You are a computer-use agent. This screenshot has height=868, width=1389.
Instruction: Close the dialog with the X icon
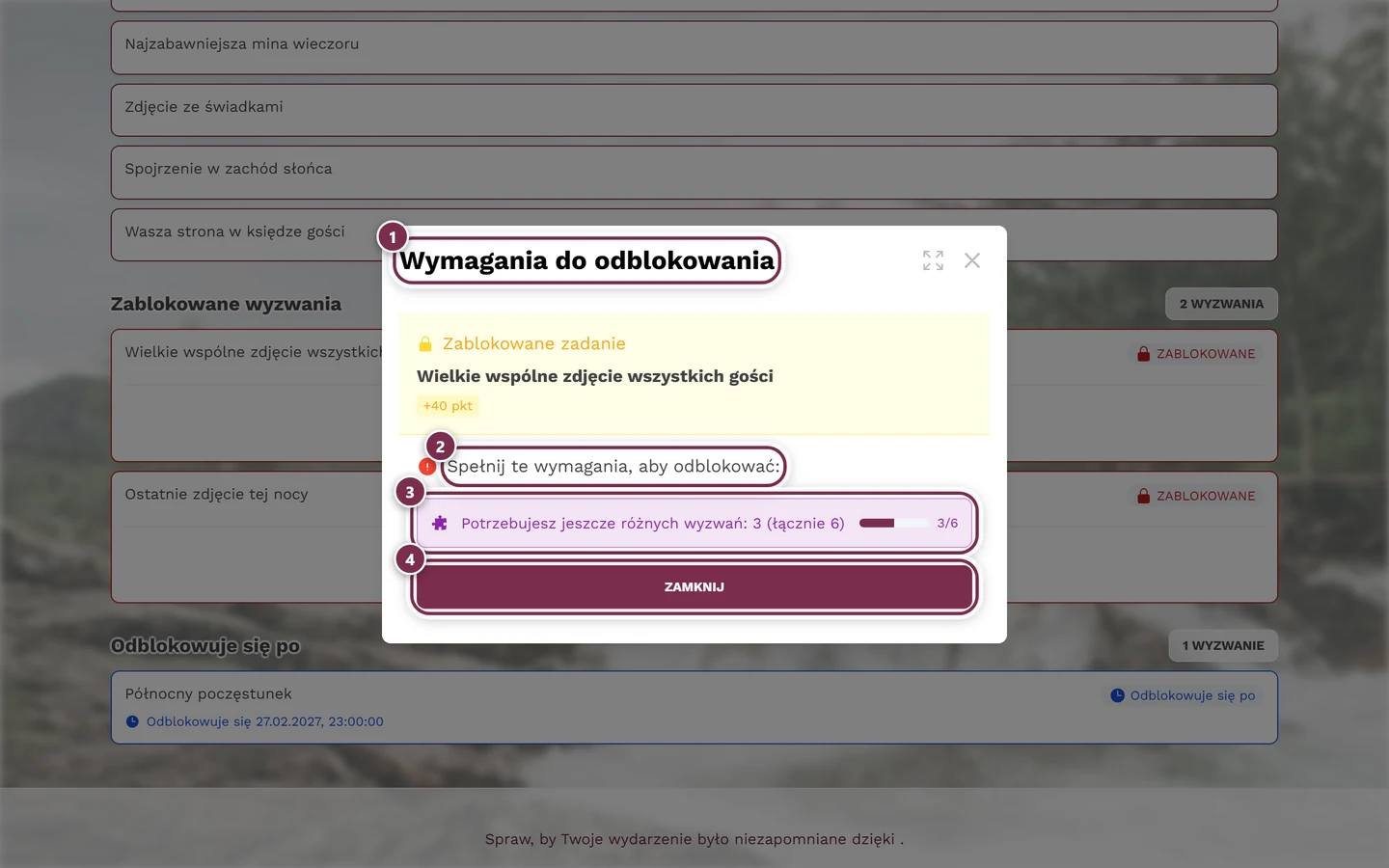(972, 260)
